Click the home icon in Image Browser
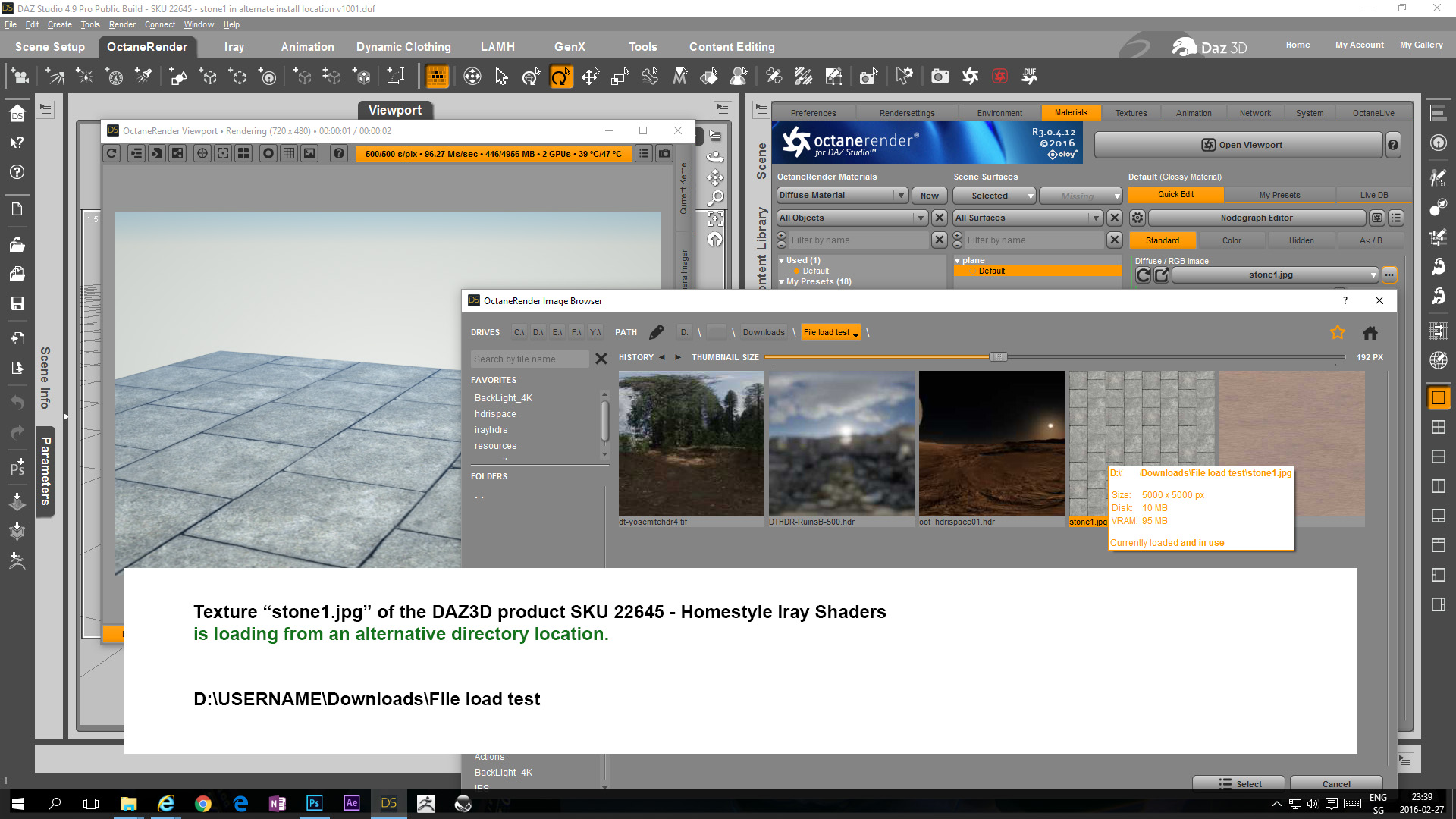The width and height of the screenshot is (1456, 819). [1370, 333]
